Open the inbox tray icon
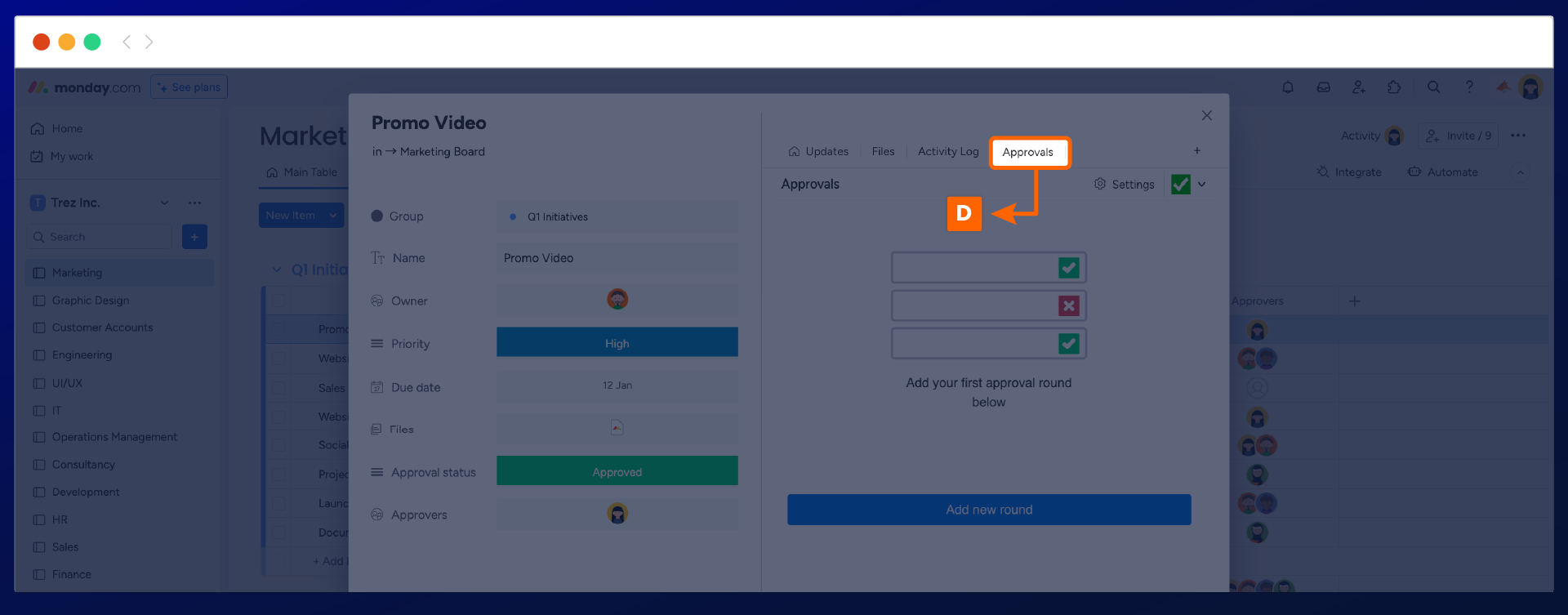This screenshot has width=1568, height=615. (x=1323, y=87)
